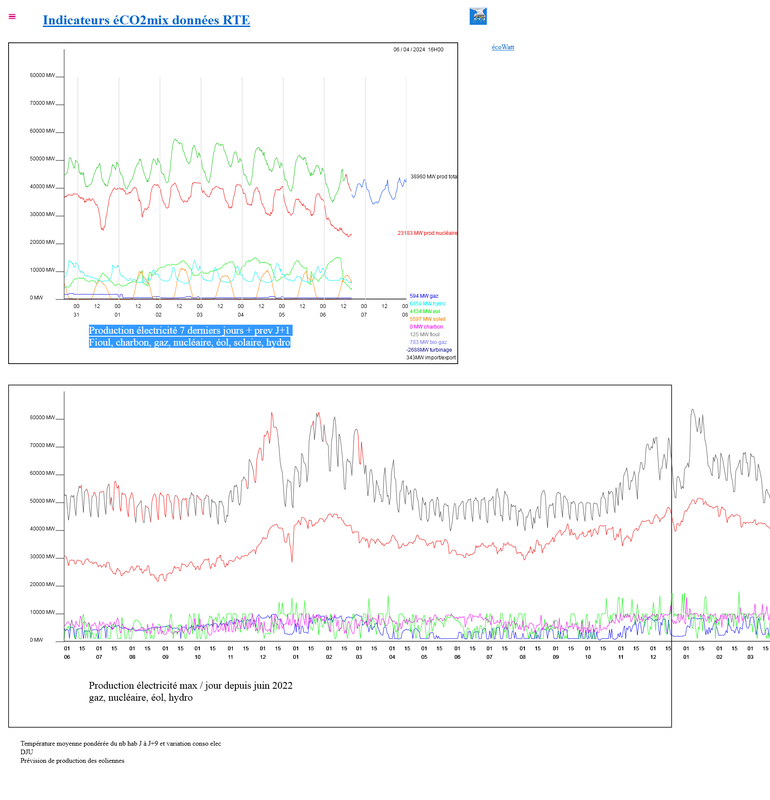
Task: Click the 594 MW gaz legend entry
Action: pyautogui.click(x=424, y=296)
